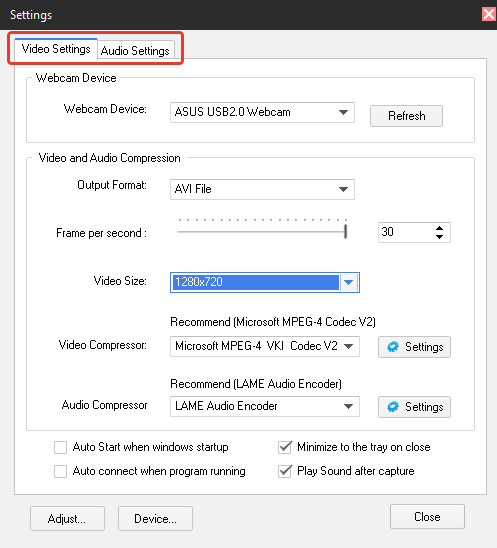Close the Settings window with the red X

click(489, 15)
